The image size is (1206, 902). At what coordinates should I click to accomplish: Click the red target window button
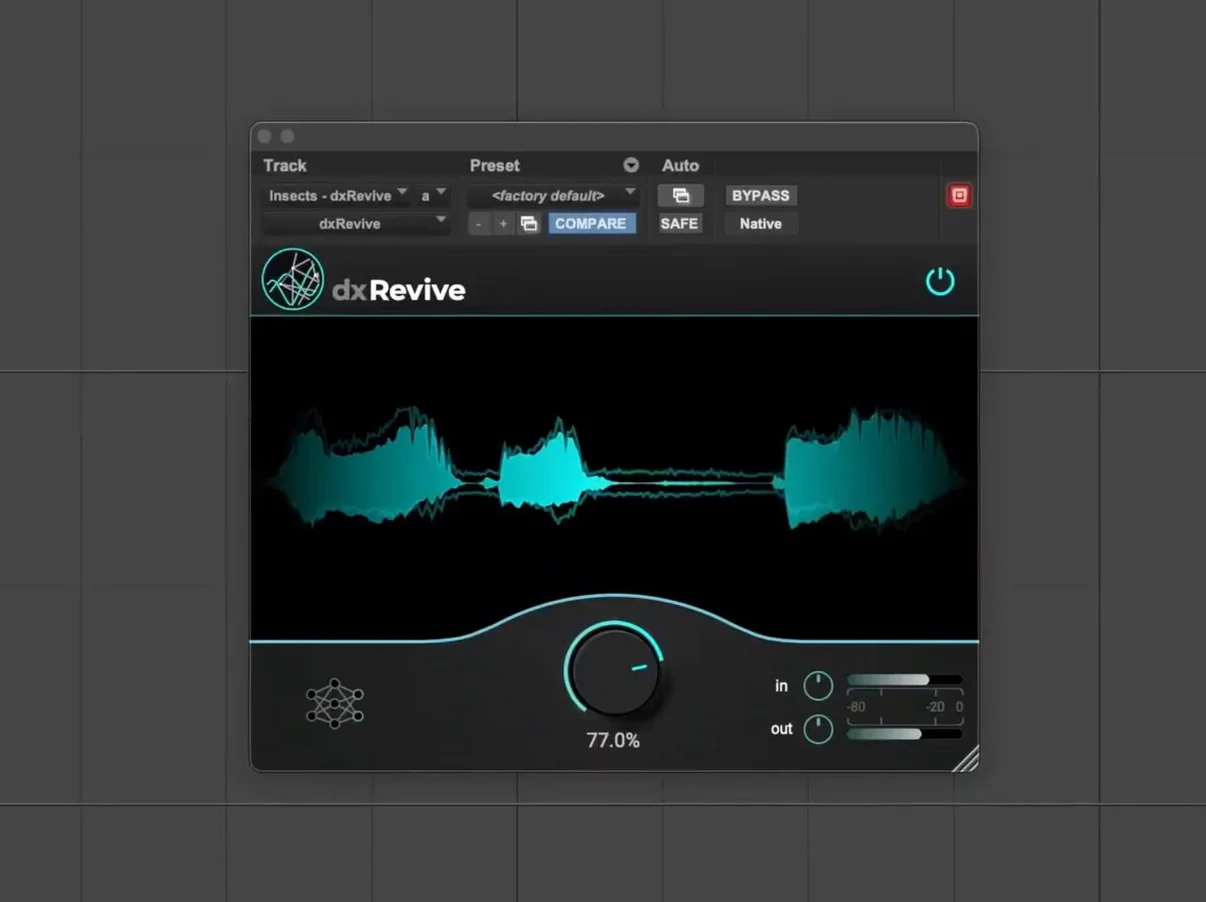958,196
